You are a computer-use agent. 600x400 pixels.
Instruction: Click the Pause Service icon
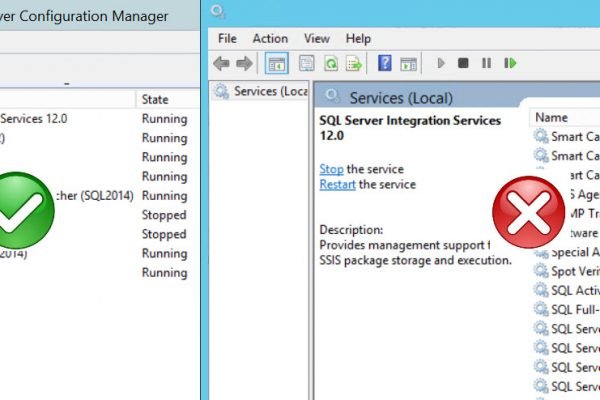(x=486, y=64)
